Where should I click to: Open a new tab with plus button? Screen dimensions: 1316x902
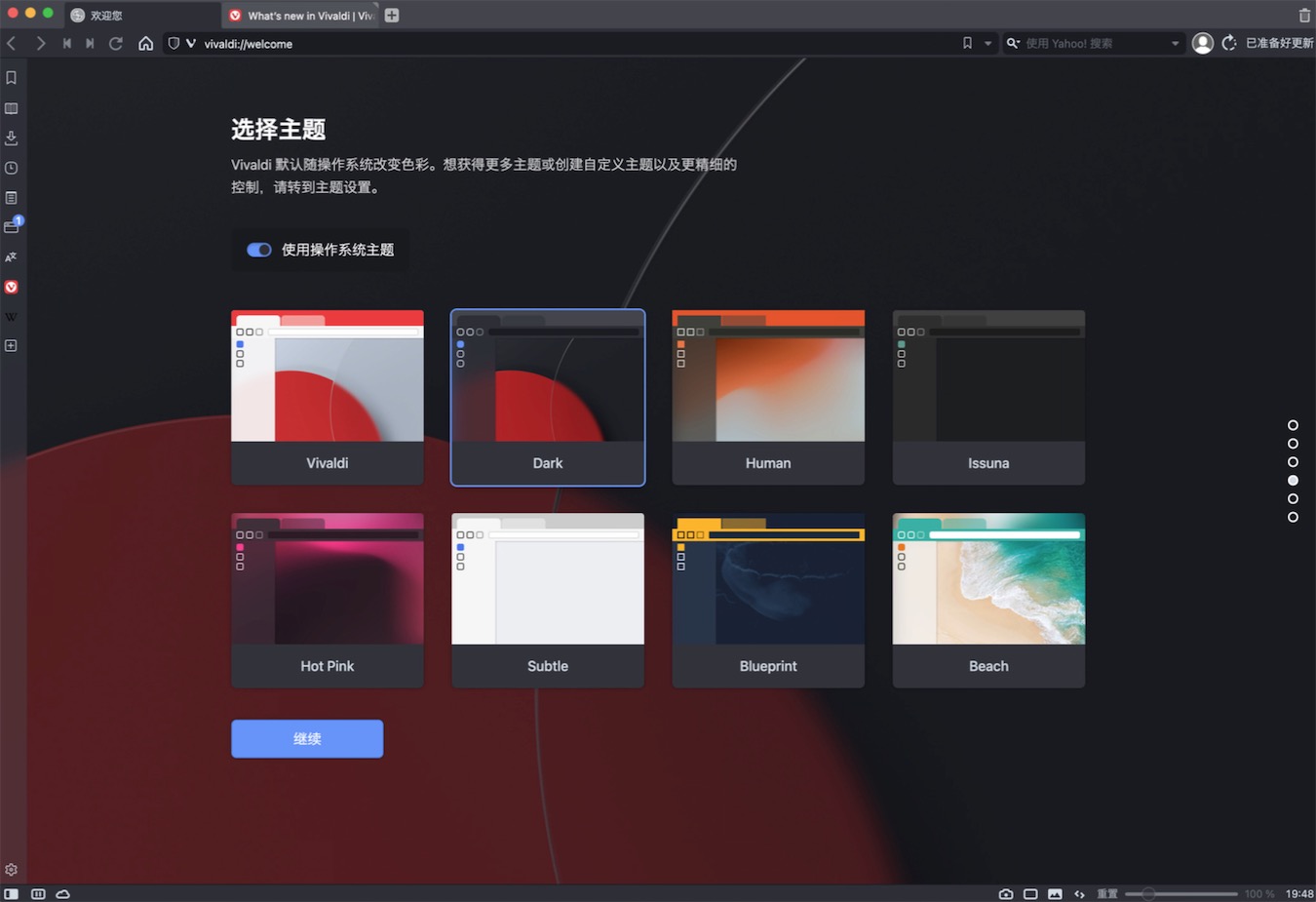point(392,15)
